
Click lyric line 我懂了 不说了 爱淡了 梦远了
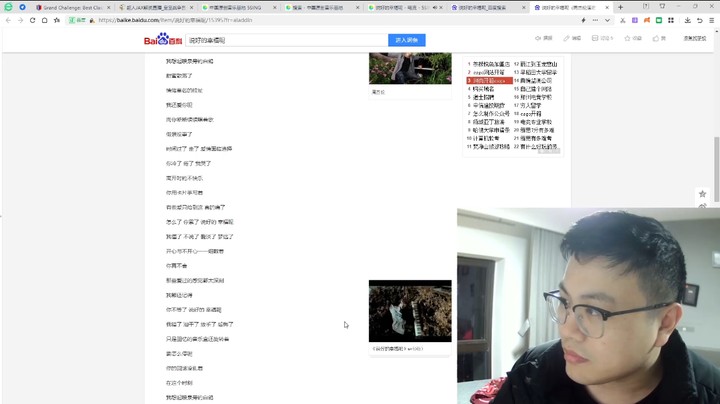pyautogui.click(x=200, y=236)
